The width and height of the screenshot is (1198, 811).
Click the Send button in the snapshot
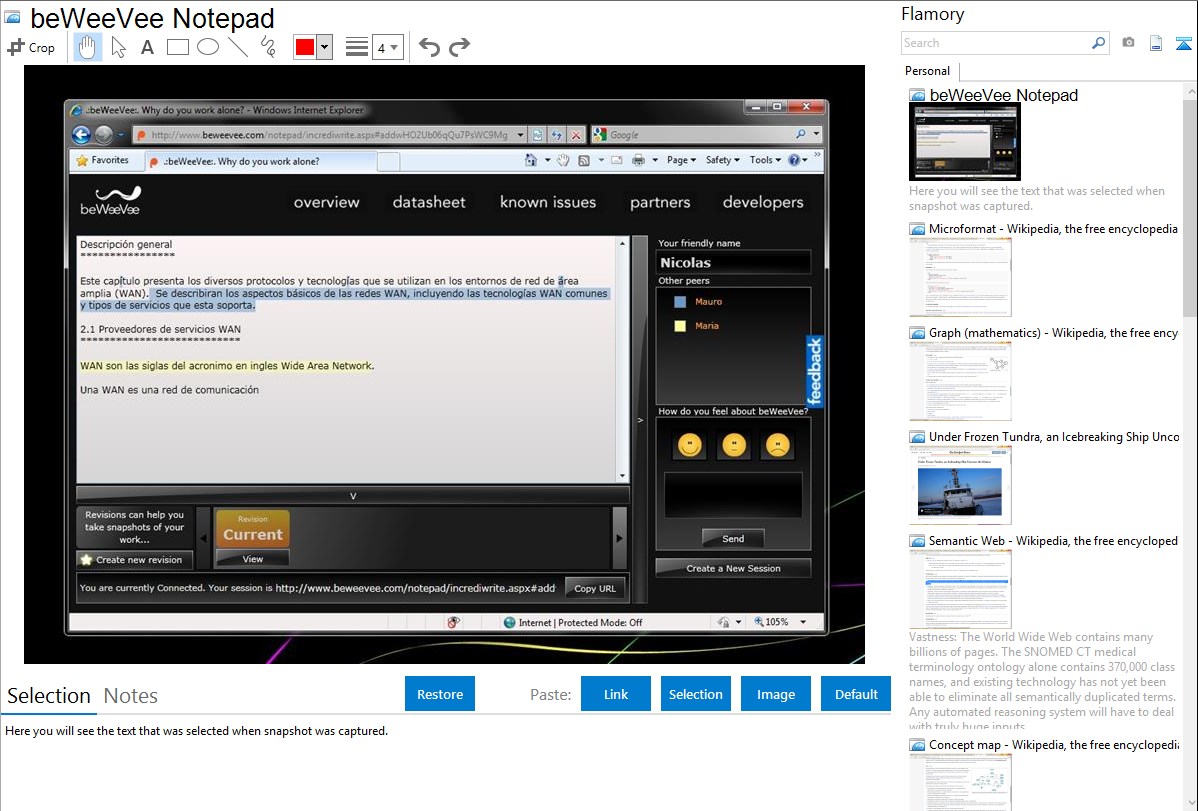[x=733, y=539]
